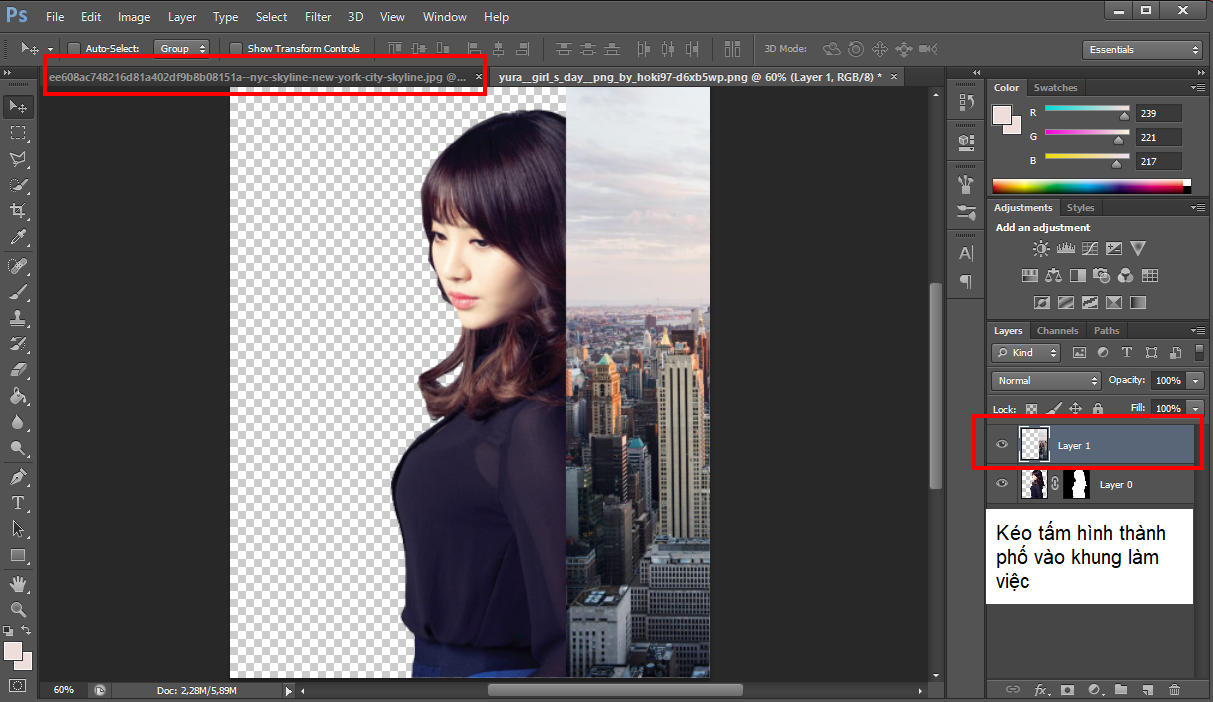Screen dimensions: 1213x702
Task: Select the Zoom tool in toolbar
Action: (x=18, y=608)
